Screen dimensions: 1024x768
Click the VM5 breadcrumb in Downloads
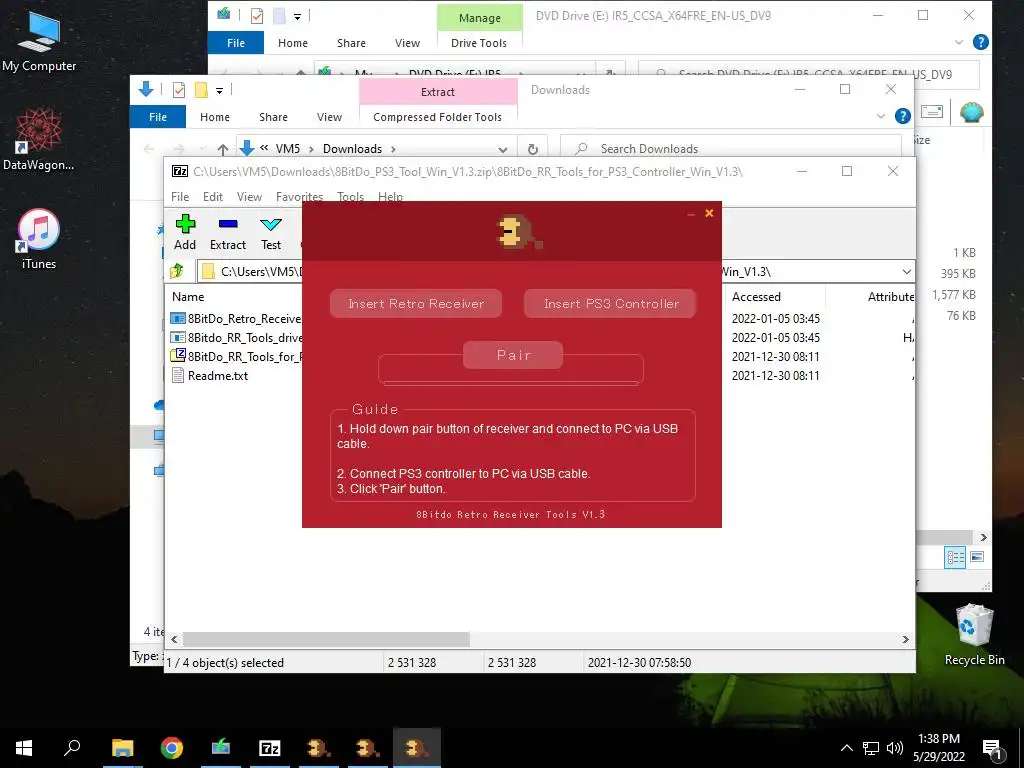click(x=287, y=149)
